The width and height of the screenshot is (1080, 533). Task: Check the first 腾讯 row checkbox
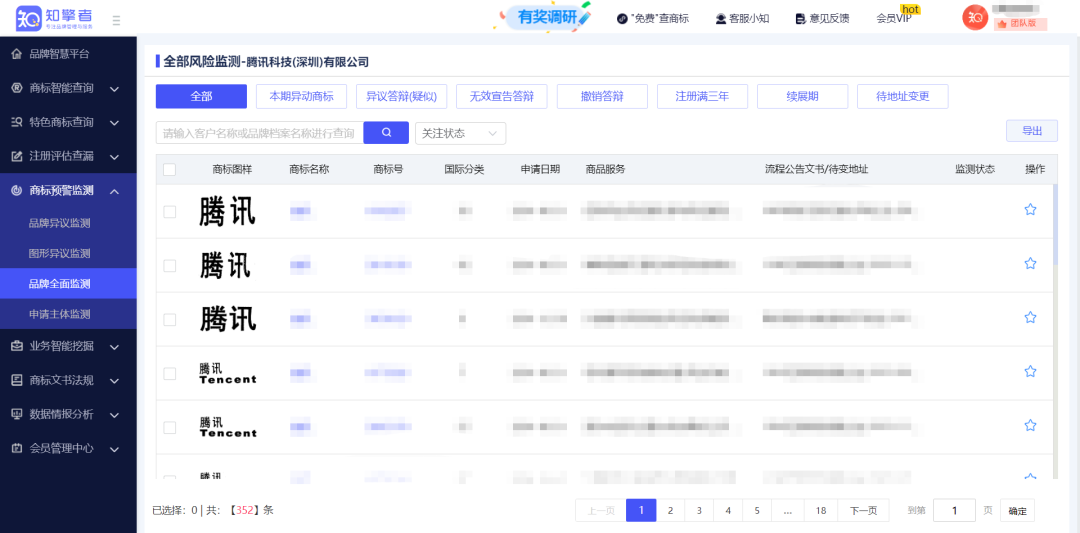click(169, 212)
